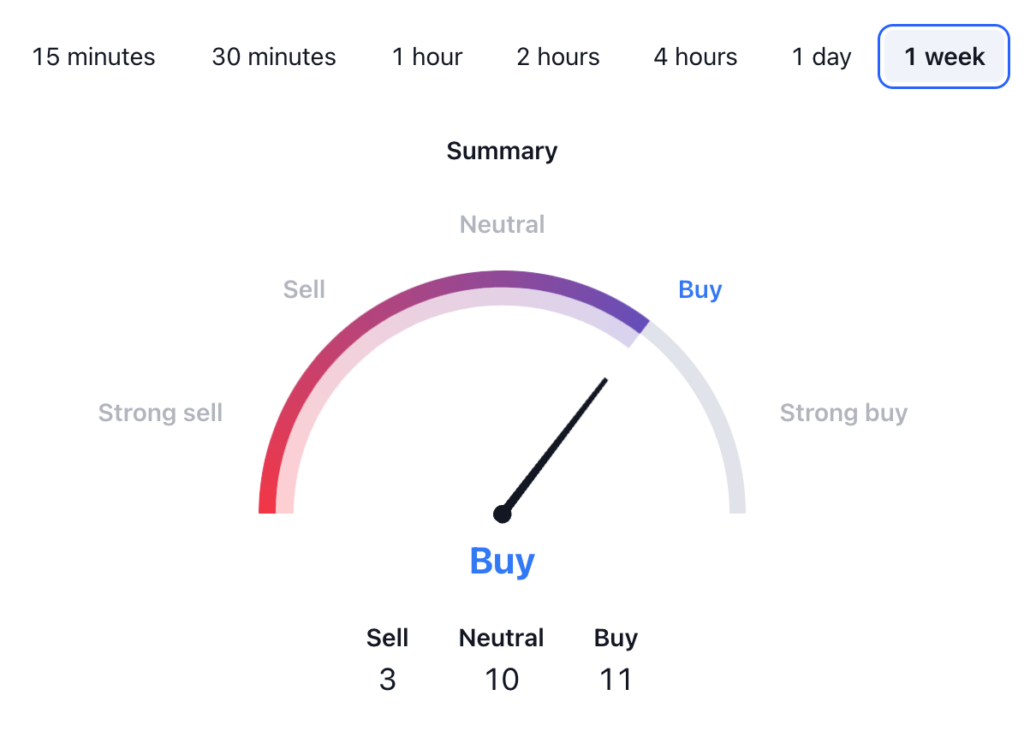This screenshot has height=731, width=1024.
Task: Click the Strong buy gauge label
Action: click(x=843, y=413)
